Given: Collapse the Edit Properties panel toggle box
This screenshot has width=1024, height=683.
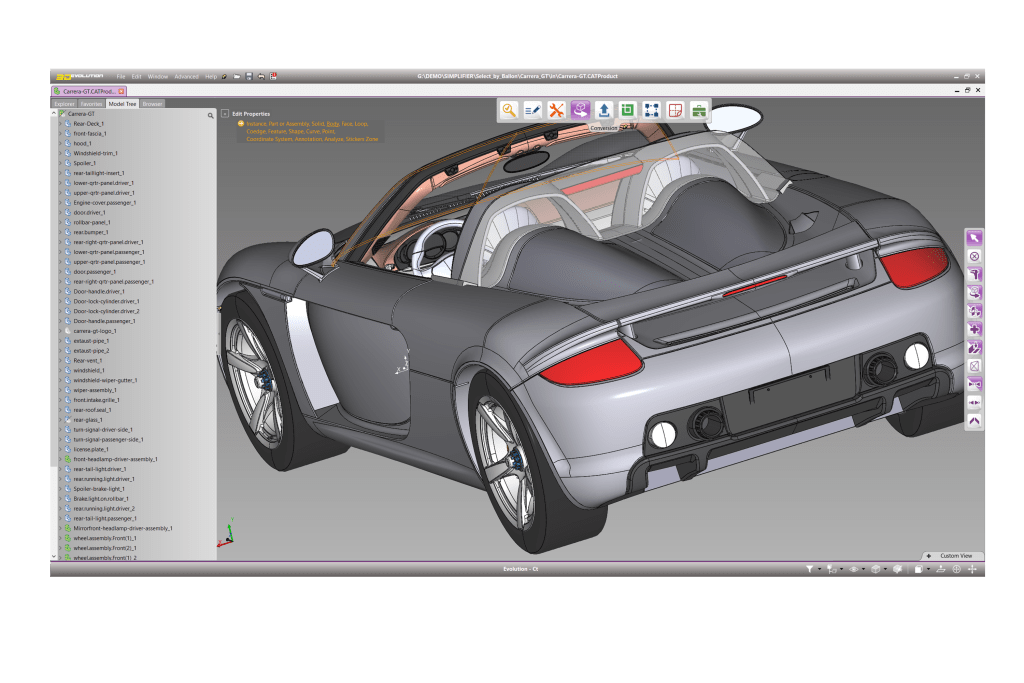Looking at the screenshot, I should coord(225,114).
